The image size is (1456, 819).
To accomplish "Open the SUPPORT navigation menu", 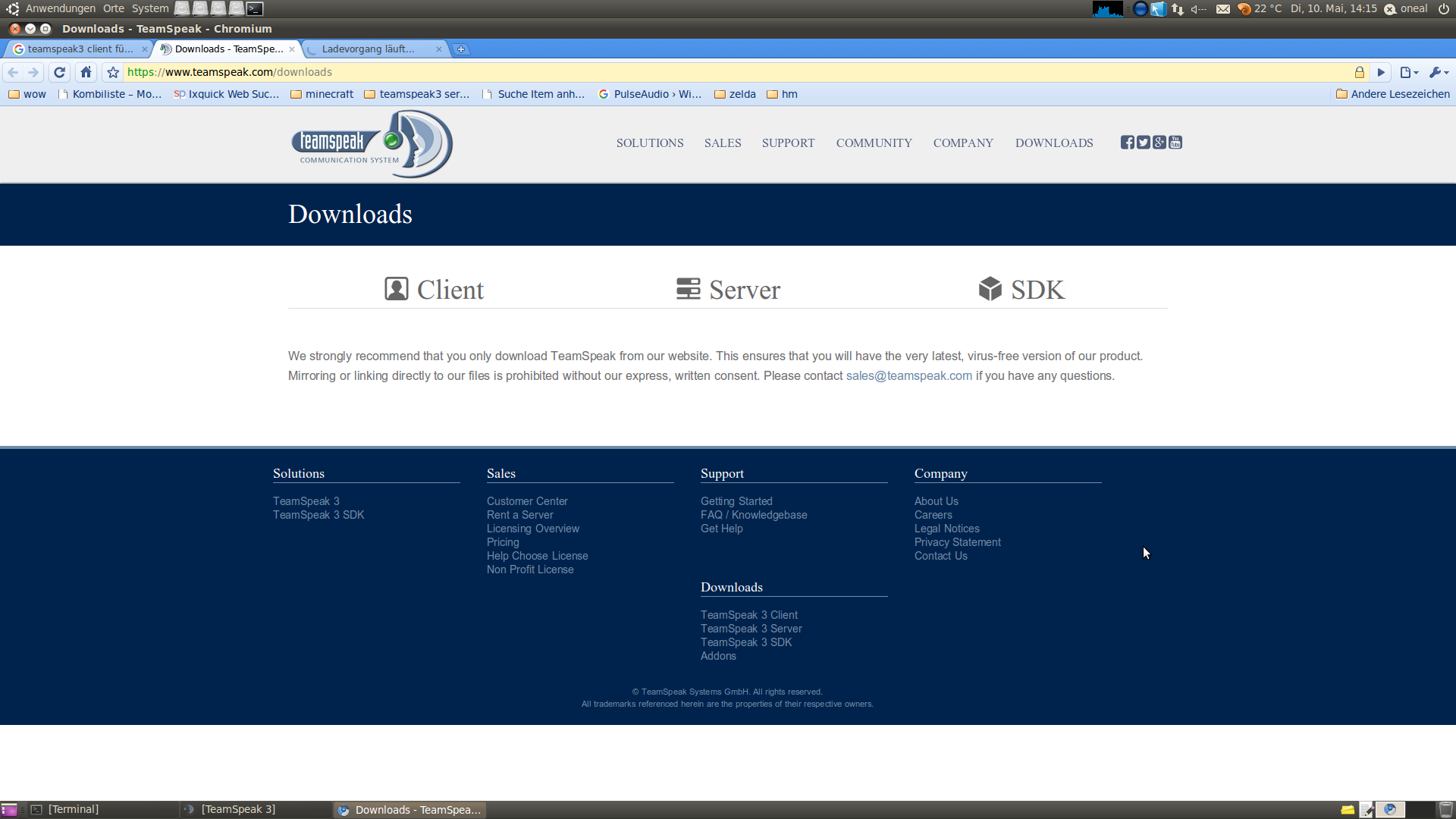I will coord(789,143).
